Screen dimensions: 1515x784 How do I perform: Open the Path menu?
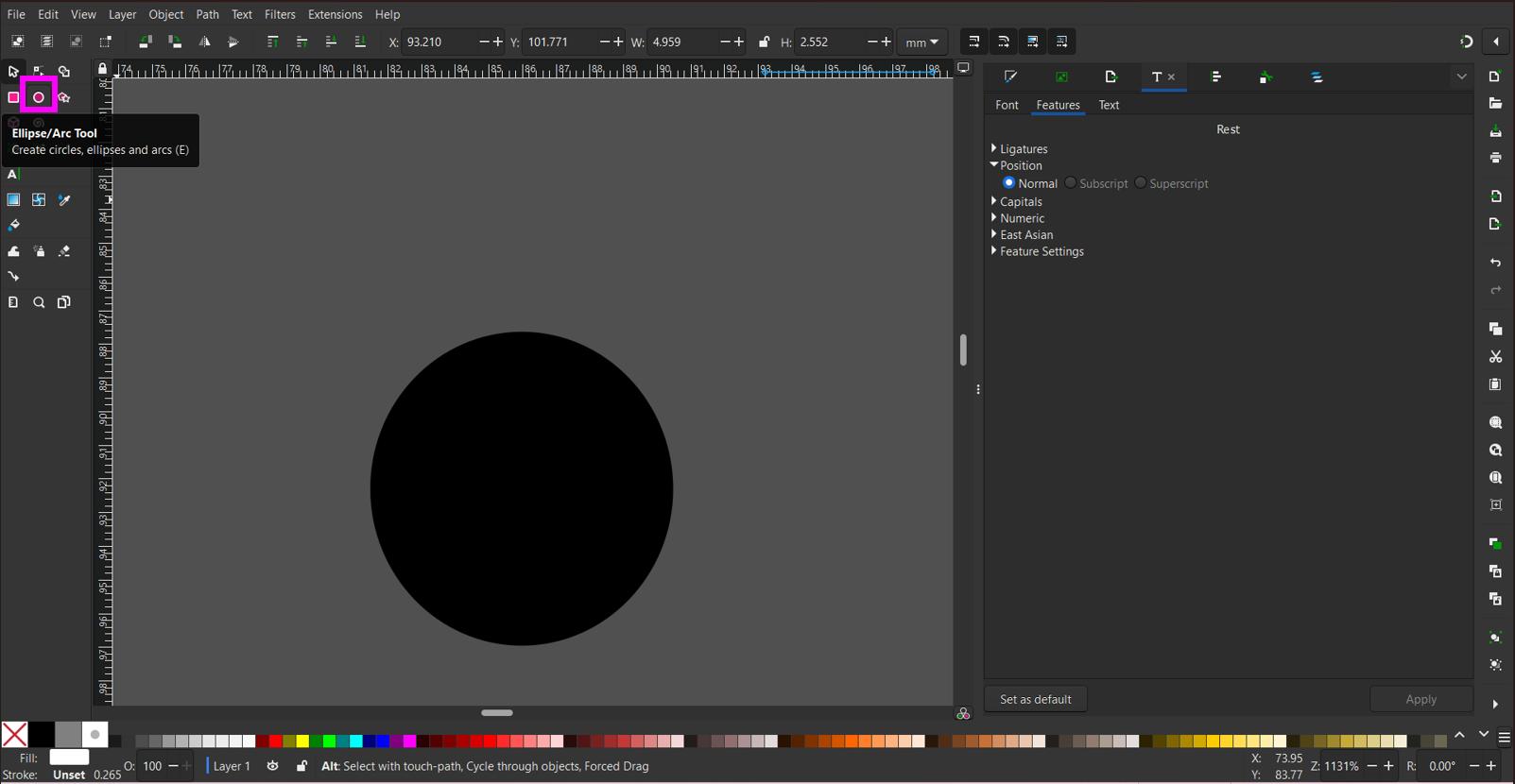tap(207, 14)
